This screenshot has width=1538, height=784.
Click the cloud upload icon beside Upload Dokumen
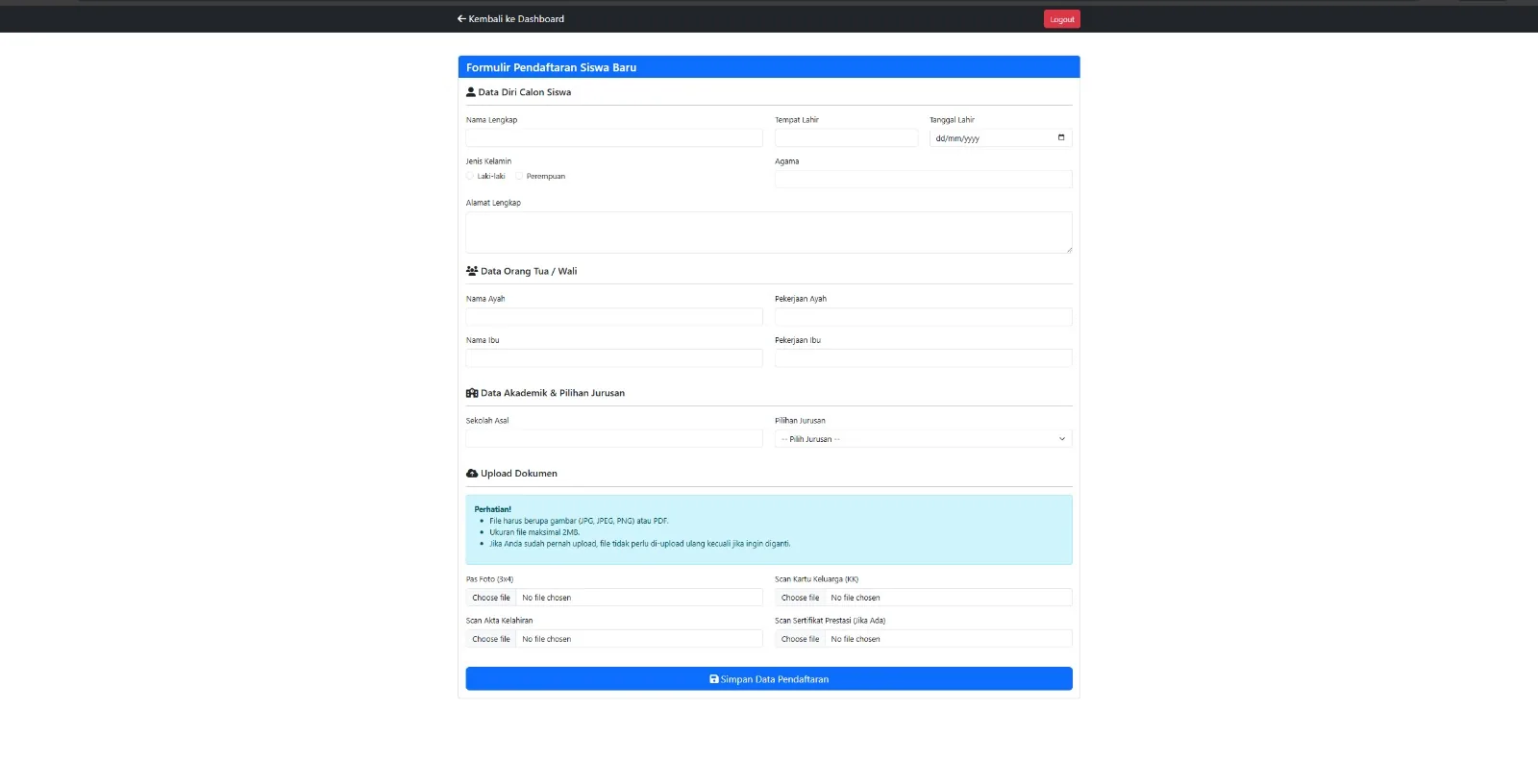[x=472, y=474]
